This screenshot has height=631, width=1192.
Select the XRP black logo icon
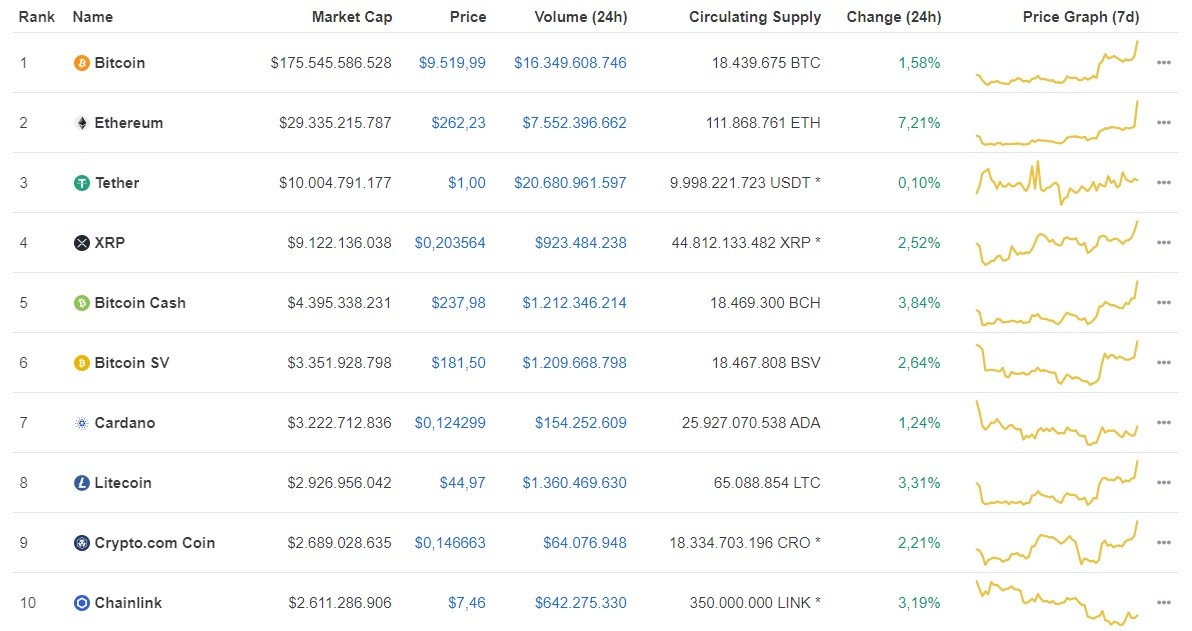81,242
